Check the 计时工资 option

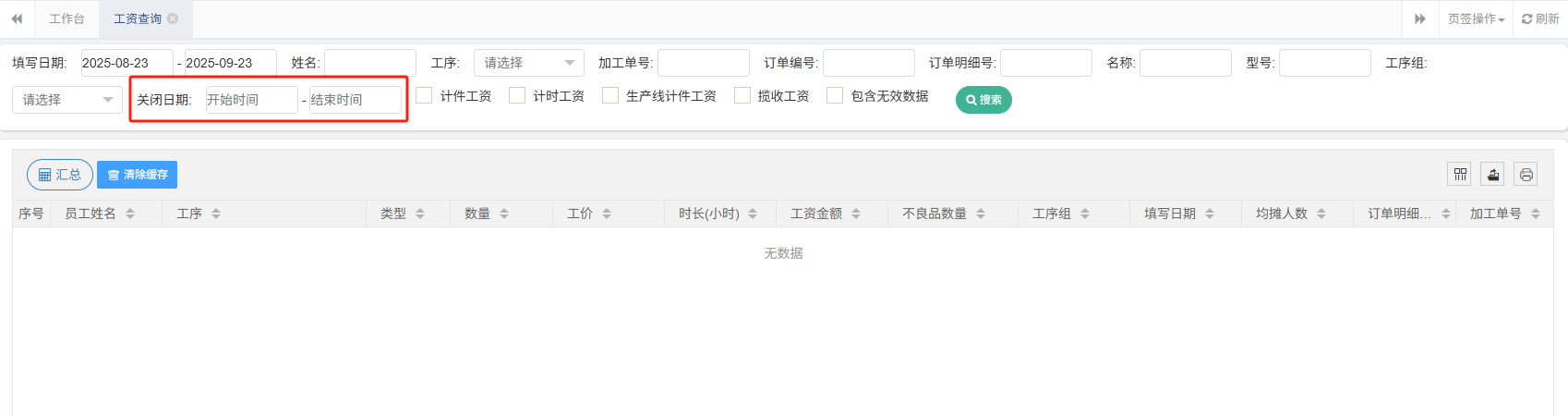coord(517,96)
